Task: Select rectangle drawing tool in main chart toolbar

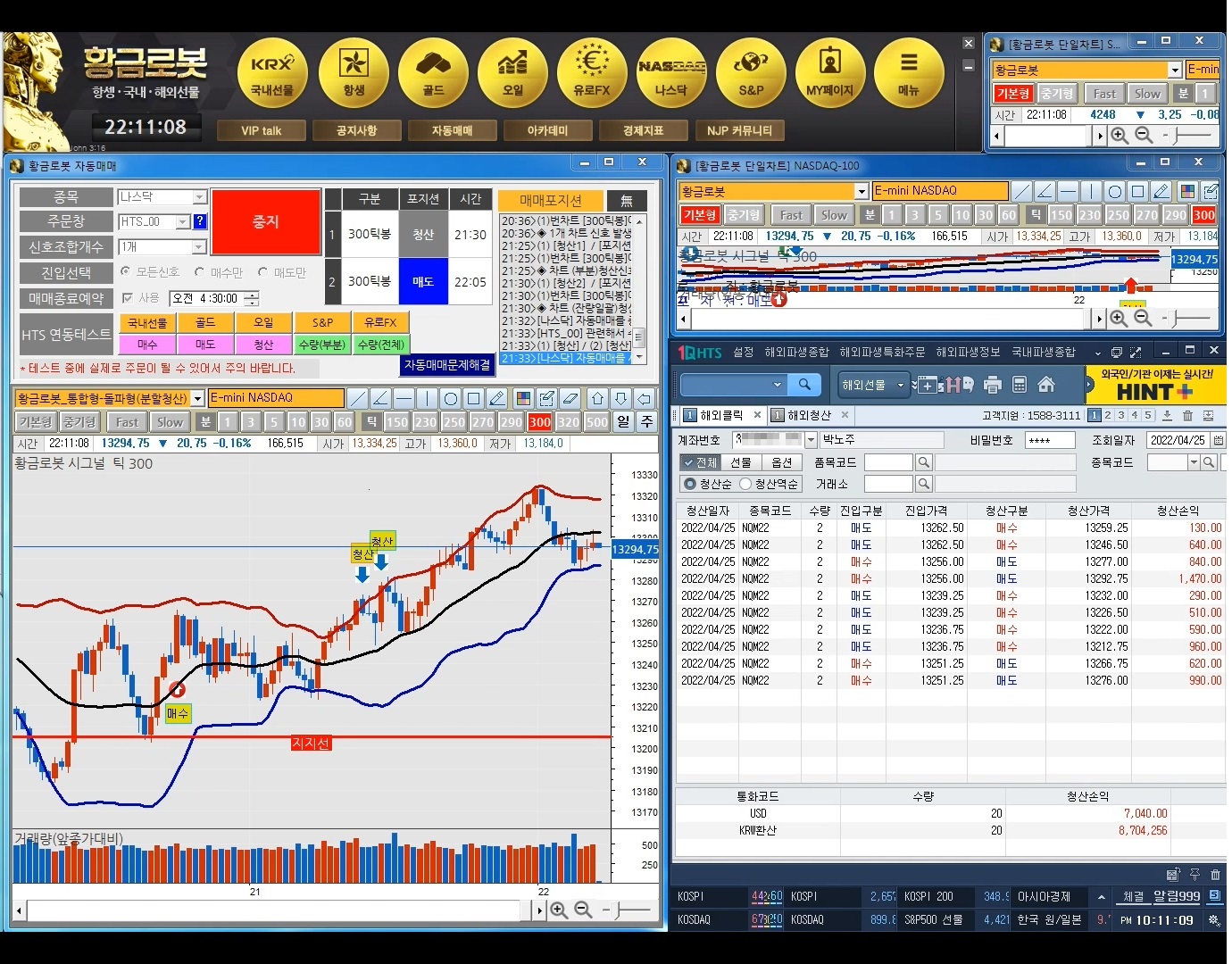Action: click(x=474, y=398)
